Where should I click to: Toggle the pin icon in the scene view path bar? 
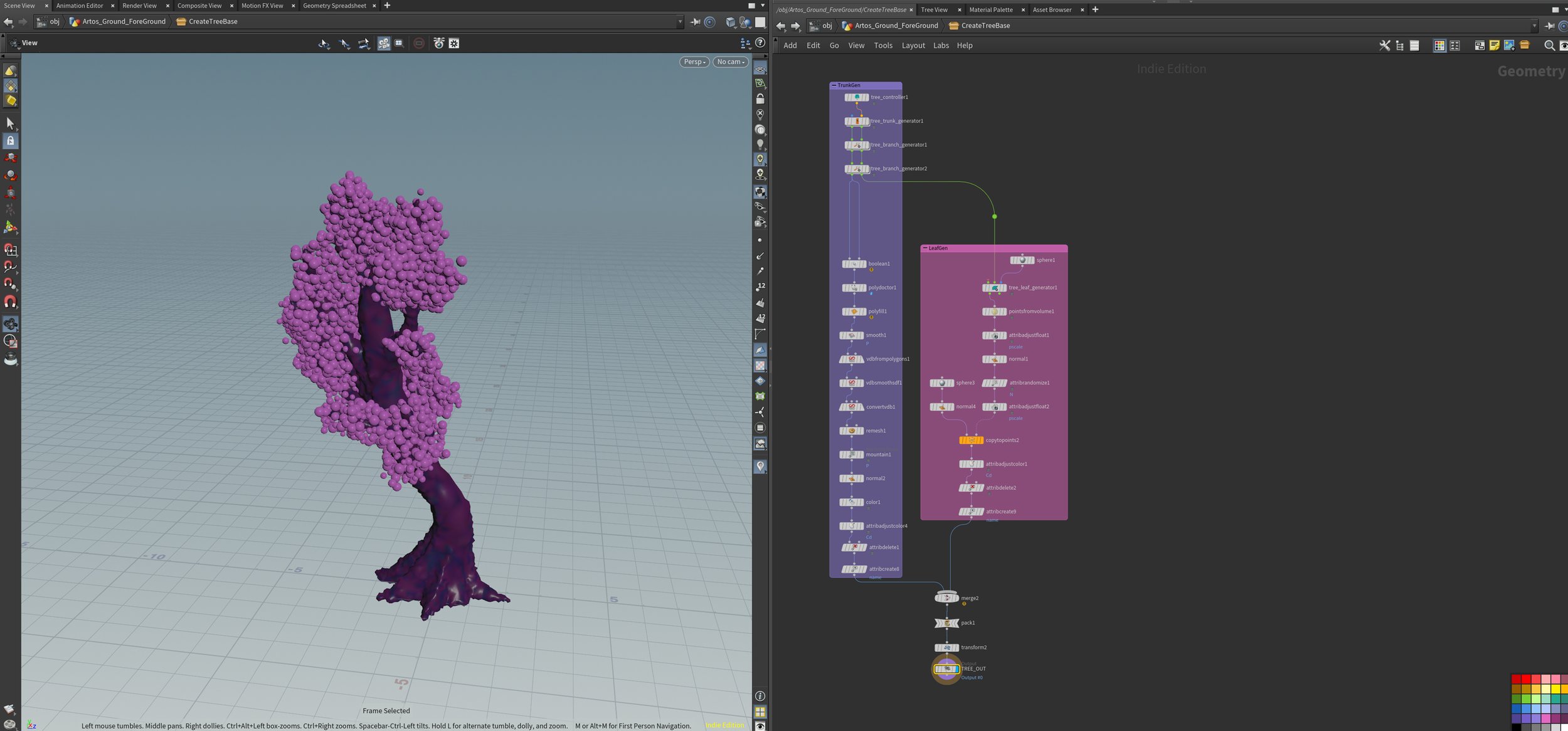click(695, 22)
